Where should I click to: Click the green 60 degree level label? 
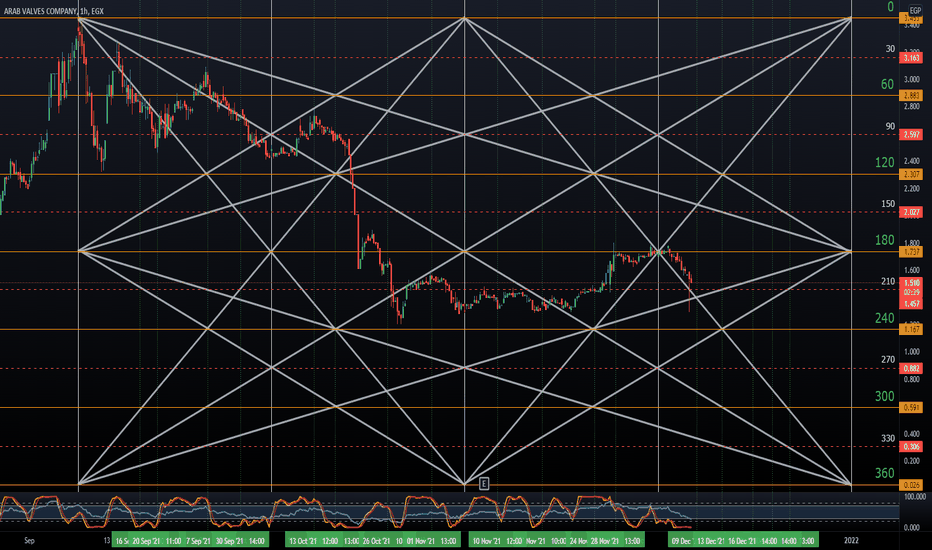[x=887, y=84]
